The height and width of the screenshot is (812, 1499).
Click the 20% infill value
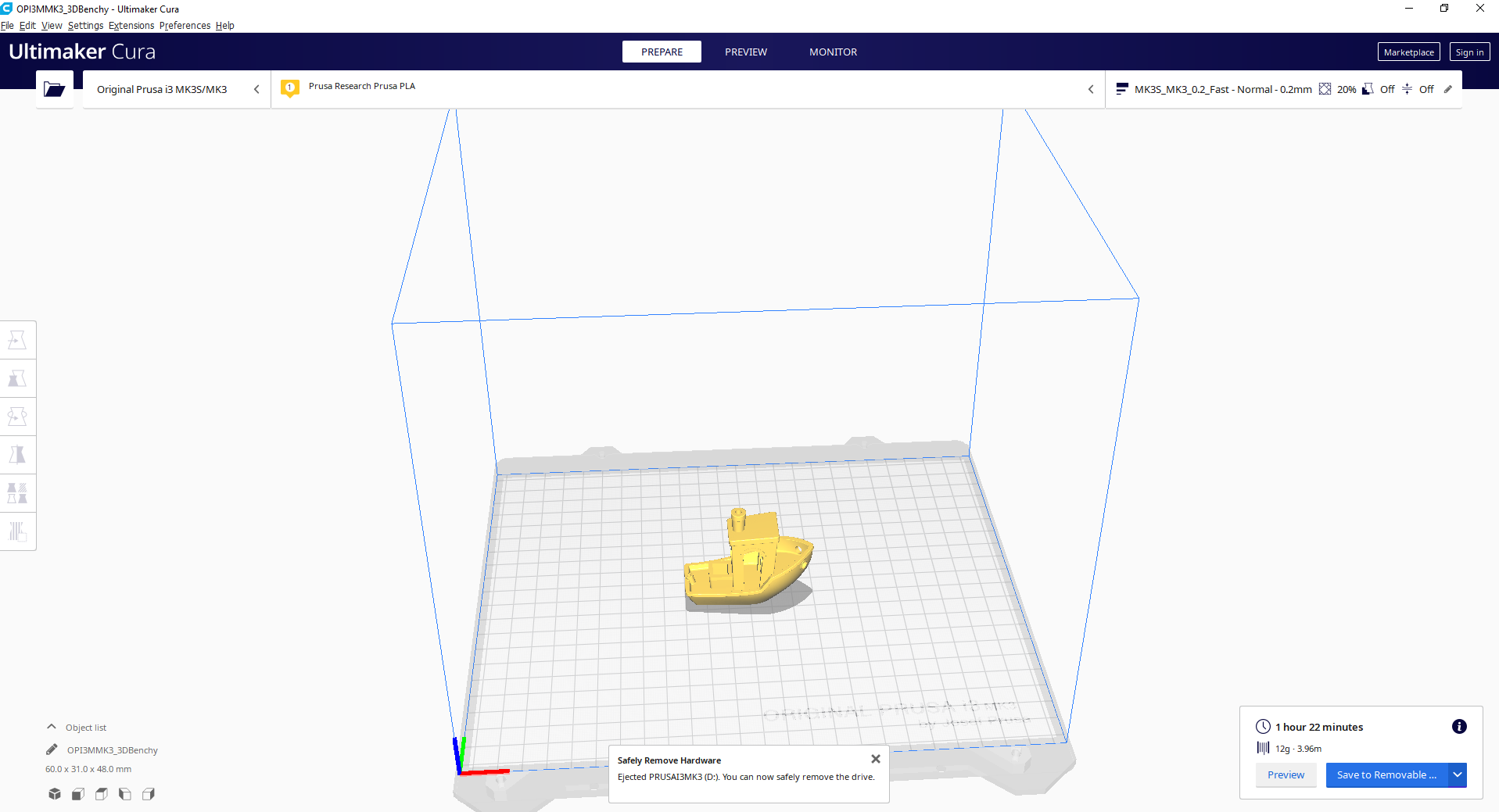click(1347, 89)
